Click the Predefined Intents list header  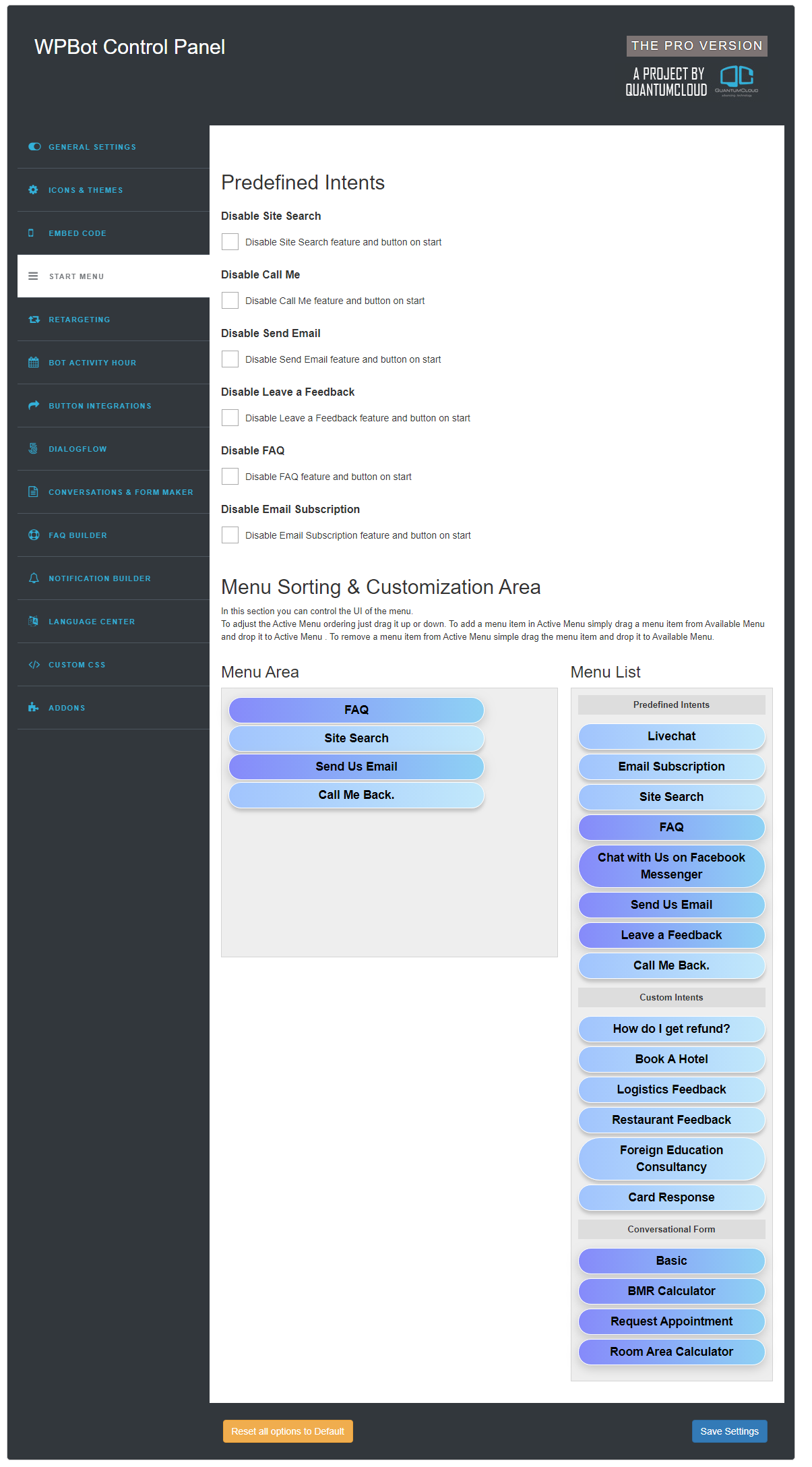(x=671, y=705)
